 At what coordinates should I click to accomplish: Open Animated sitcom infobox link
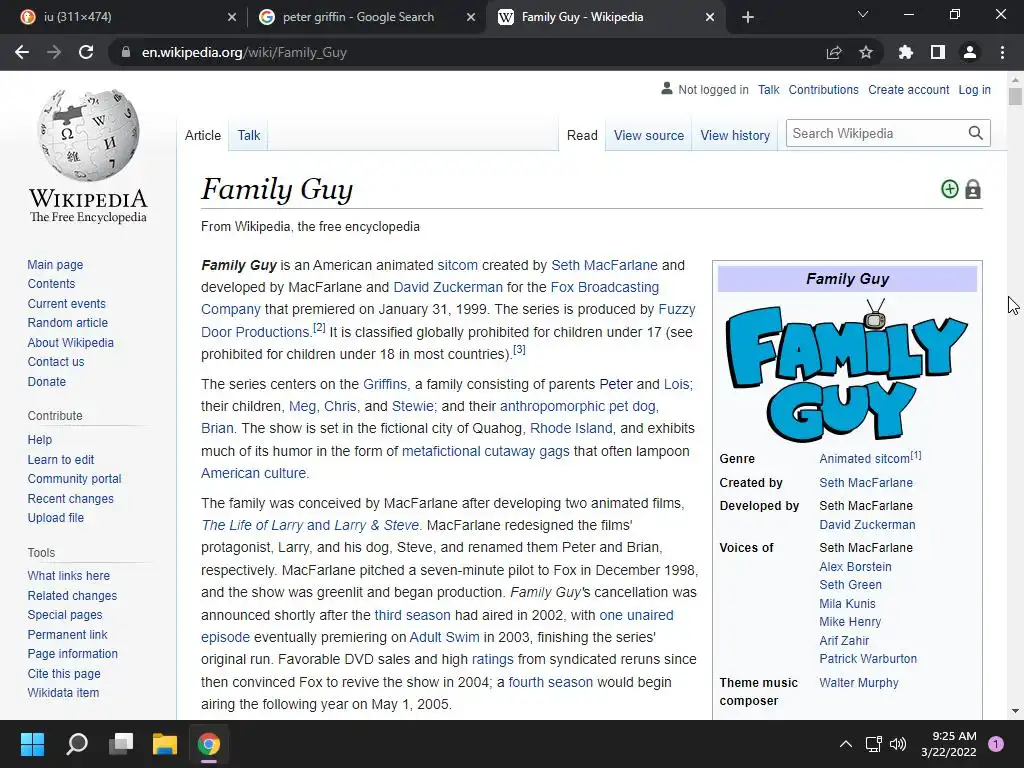click(x=864, y=459)
